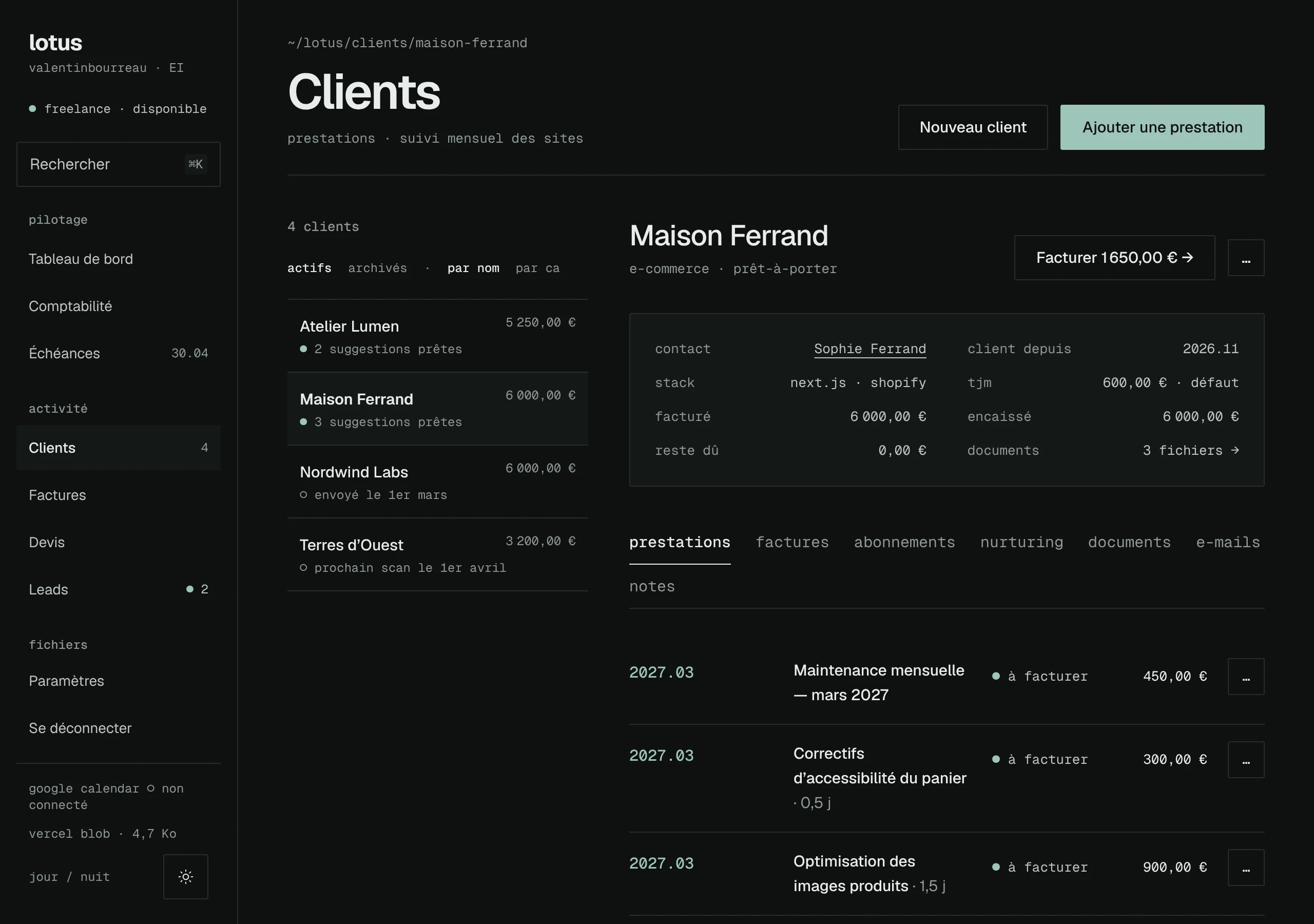The height and width of the screenshot is (924, 1314).
Task: Click Se déconnecter
Action: (x=119, y=728)
